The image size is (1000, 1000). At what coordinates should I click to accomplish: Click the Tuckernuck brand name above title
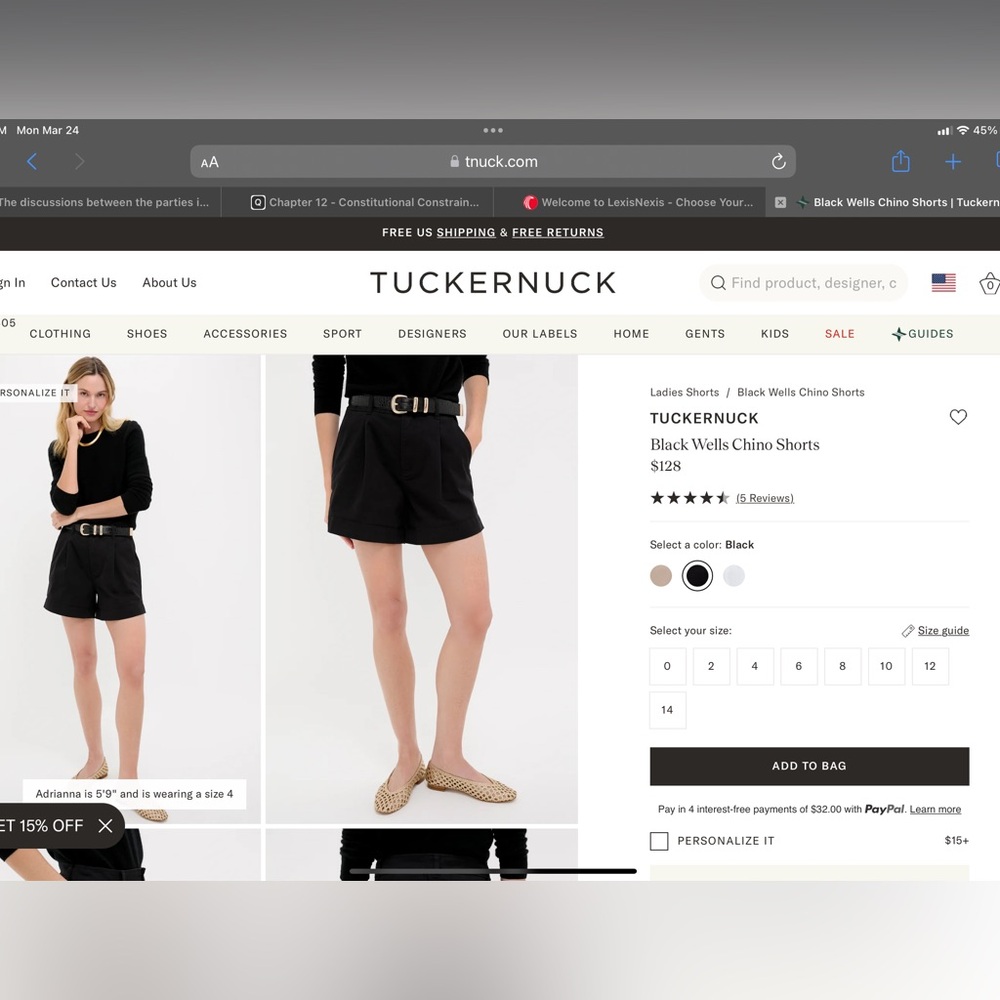pos(704,418)
